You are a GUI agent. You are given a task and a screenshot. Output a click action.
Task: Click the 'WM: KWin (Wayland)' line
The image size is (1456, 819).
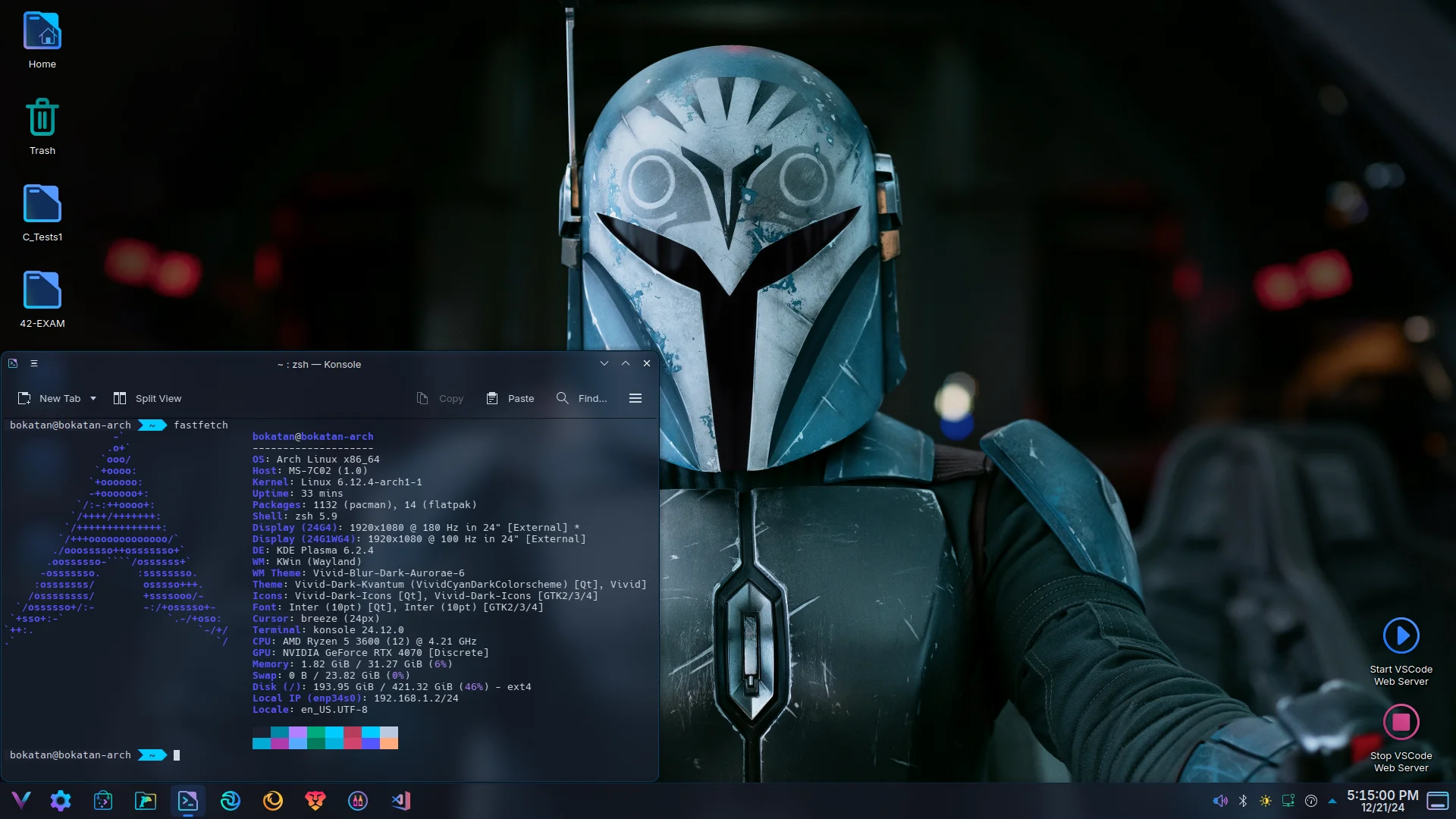306,562
